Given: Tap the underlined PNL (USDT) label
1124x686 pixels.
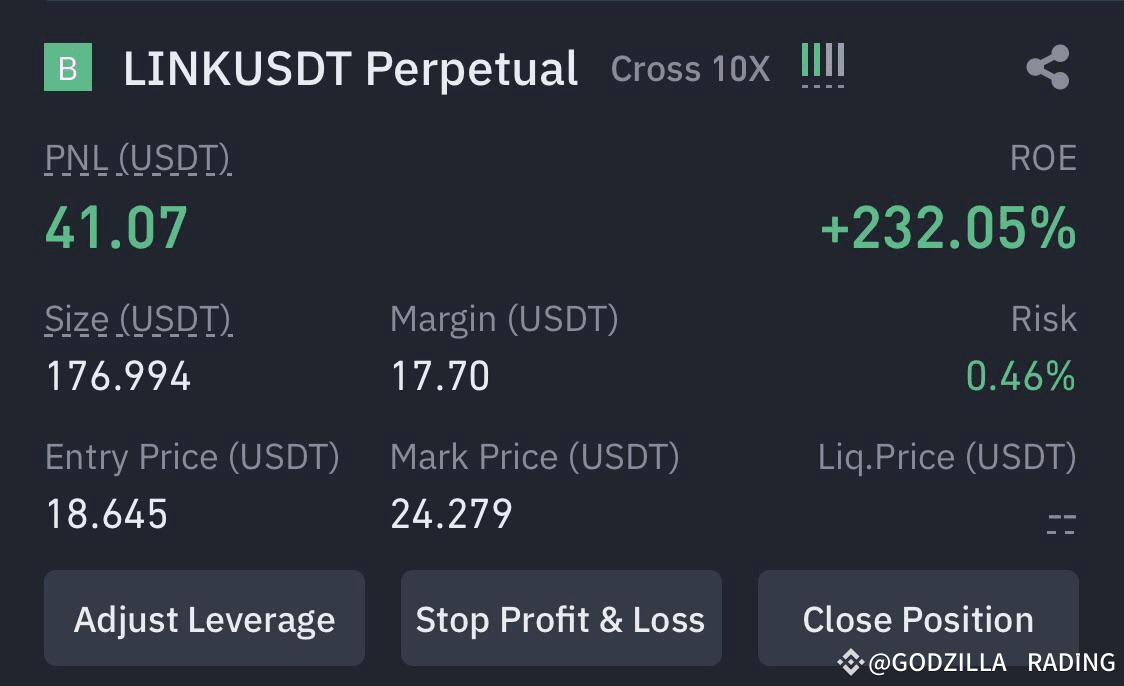Looking at the screenshot, I should click(138, 158).
